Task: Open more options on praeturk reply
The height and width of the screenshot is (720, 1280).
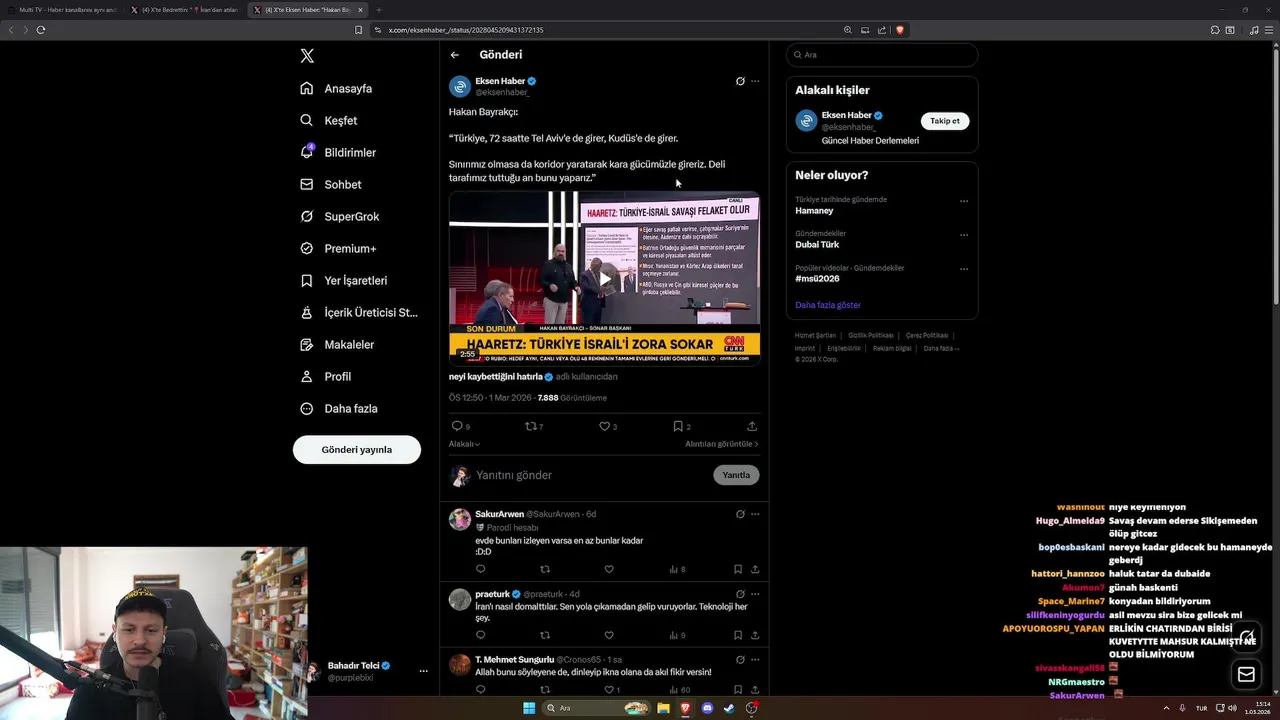Action: [x=755, y=594]
